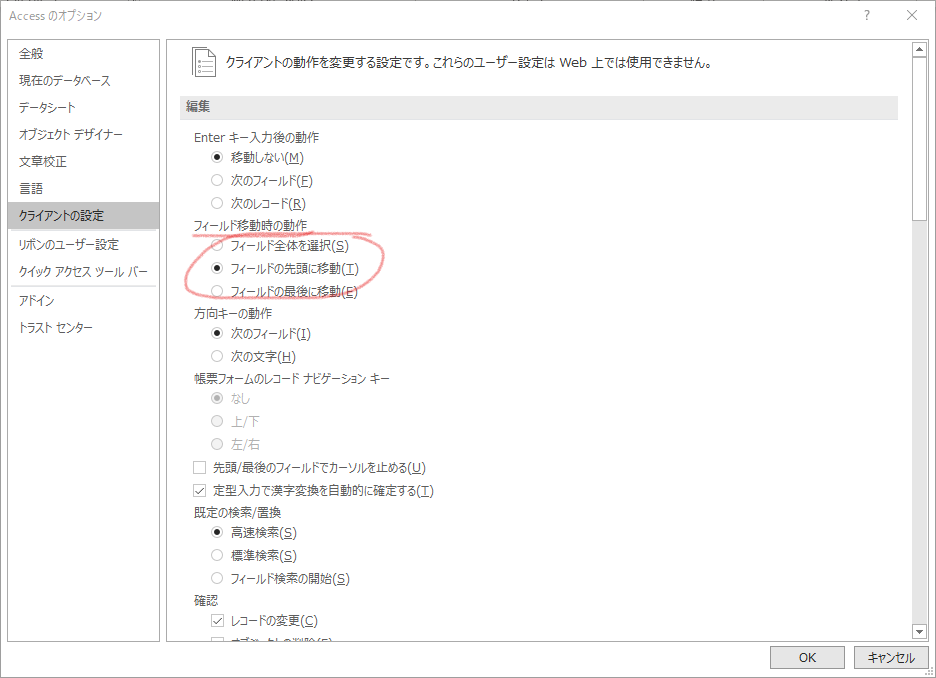Screen dimensions: 936x678
Task: Switch to 現在のデータベース settings
Action: [64, 80]
